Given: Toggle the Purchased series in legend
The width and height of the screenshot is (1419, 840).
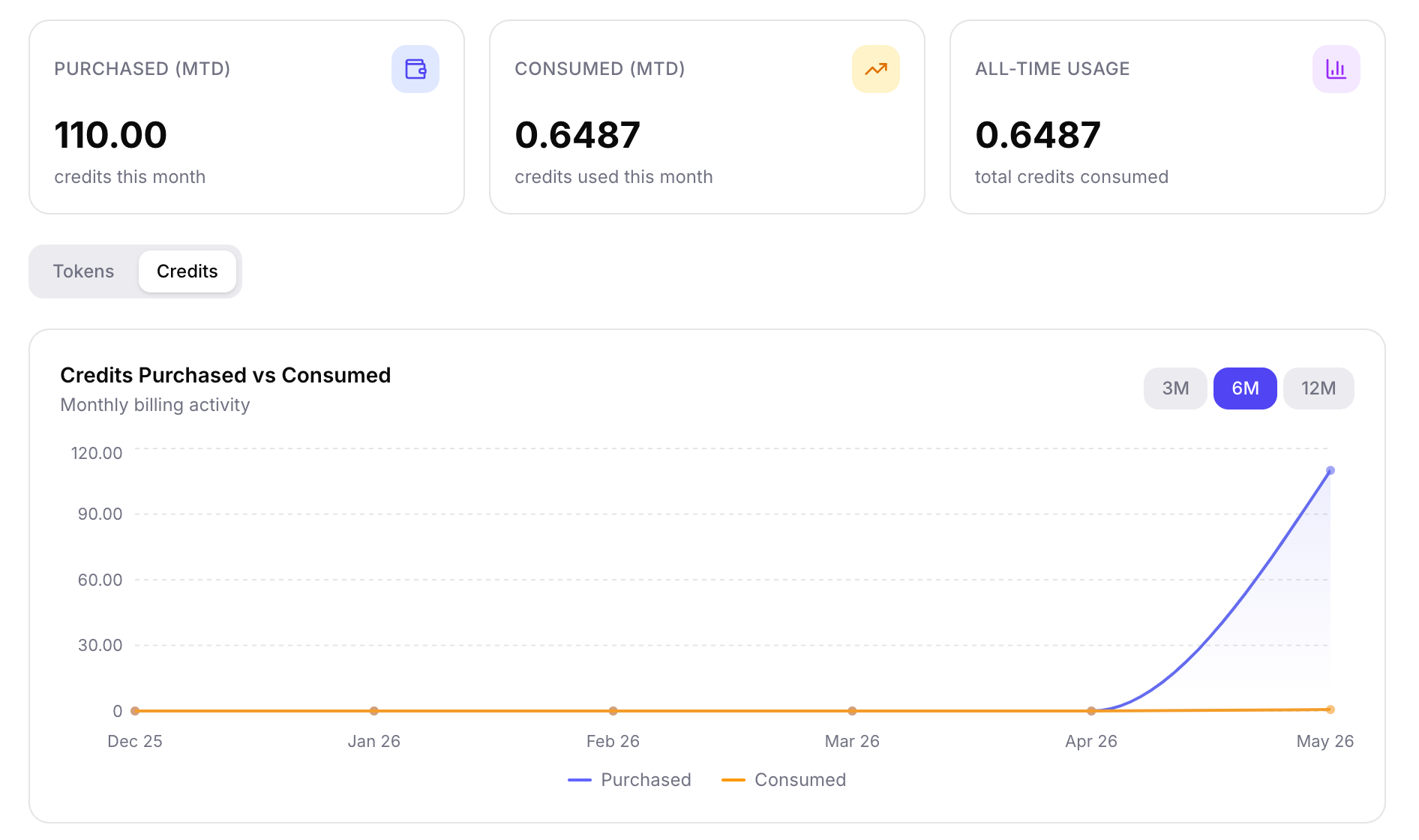Looking at the screenshot, I should point(630,780).
